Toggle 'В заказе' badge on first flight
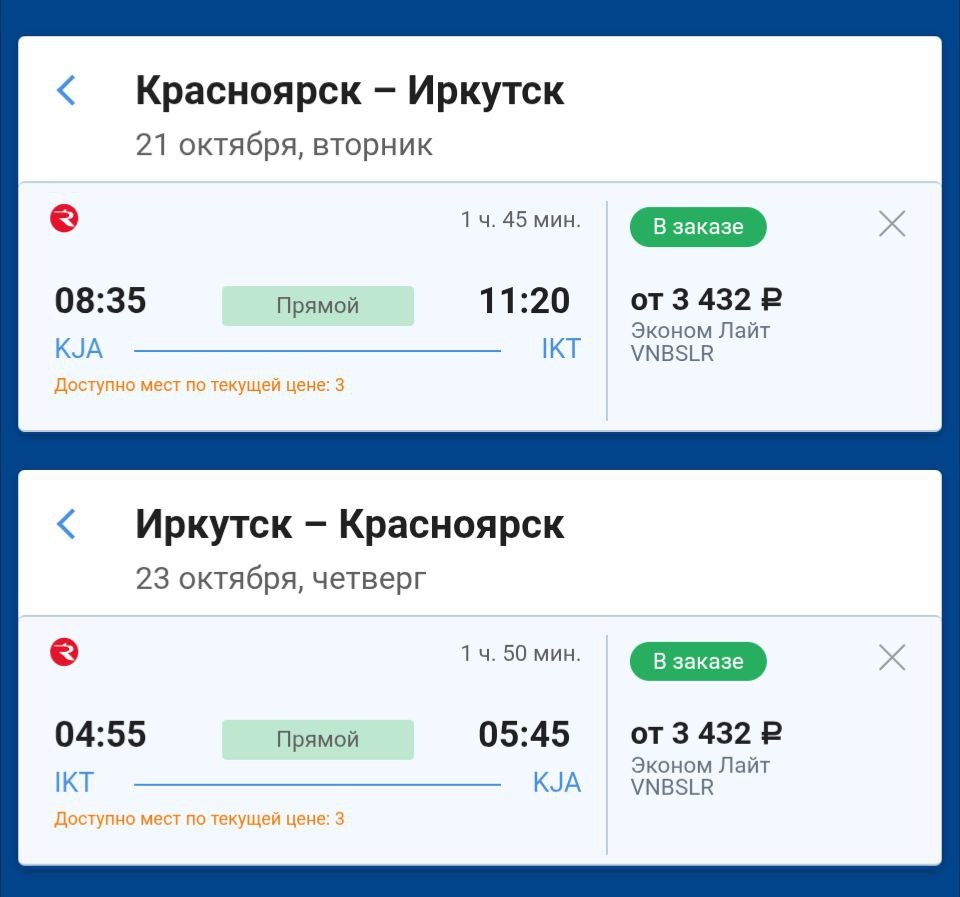This screenshot has height=897, width=960. (698, 227)
